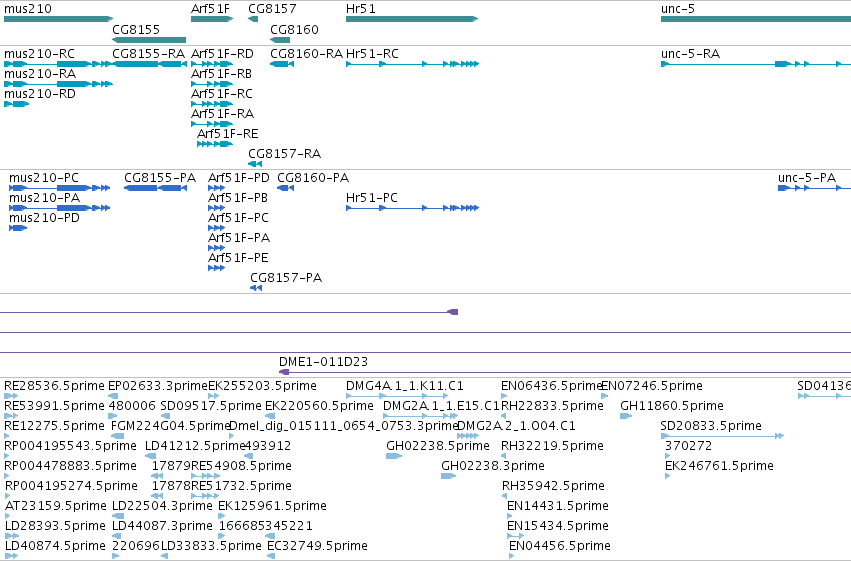Image resolution: width=851 pixels, height=561 pixels.
Task: Select EST "EK255203.5prime"
Action: click(262, 386)
